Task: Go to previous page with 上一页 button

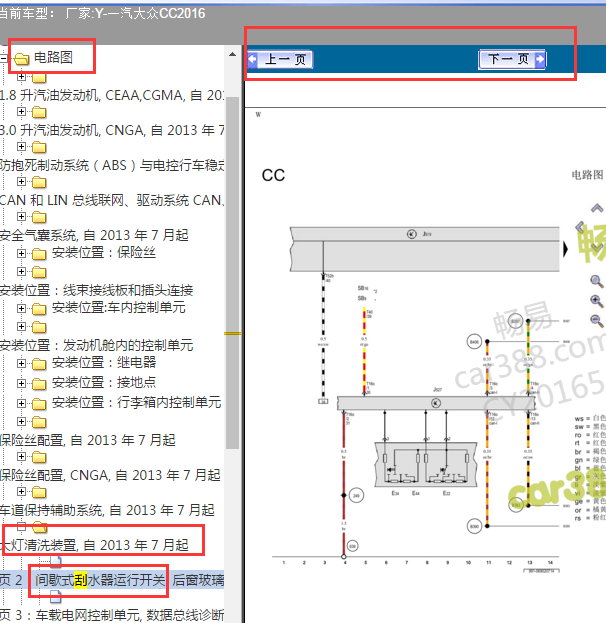Action: pyautogui.click(x=280, y=60)
